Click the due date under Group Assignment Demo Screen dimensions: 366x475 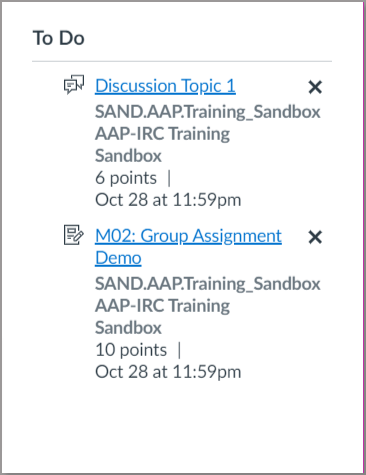point(168,372)
